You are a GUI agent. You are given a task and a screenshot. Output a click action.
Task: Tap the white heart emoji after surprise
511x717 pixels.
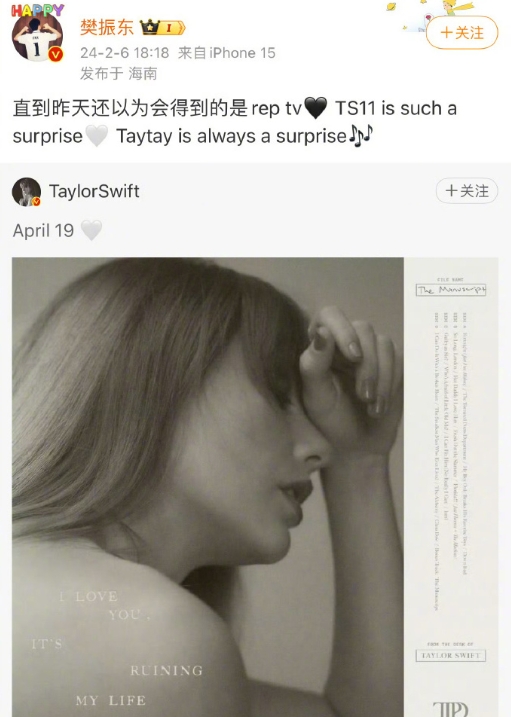coord(96,136)
